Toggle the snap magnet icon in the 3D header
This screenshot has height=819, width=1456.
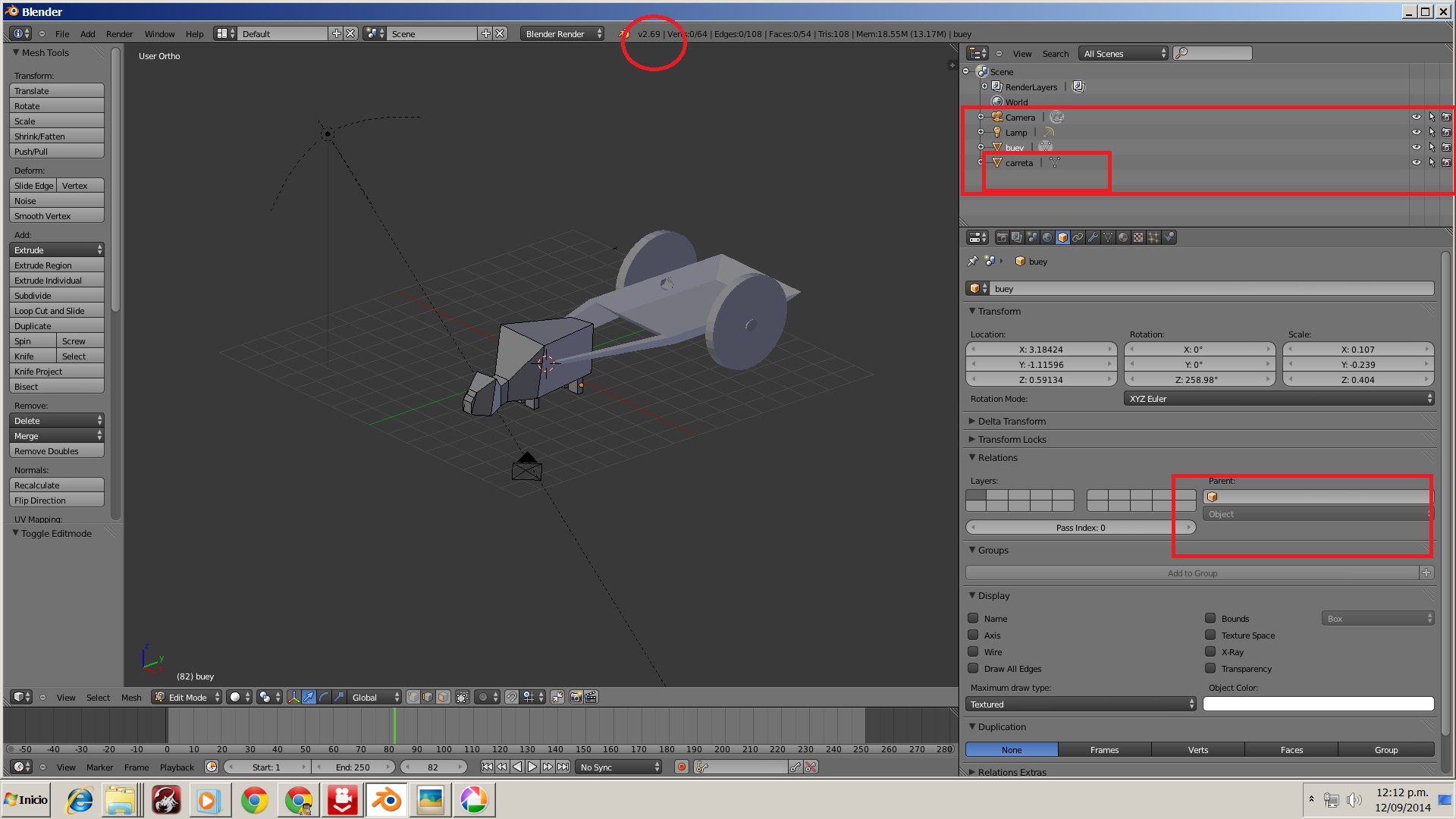[x=512, y=697]
